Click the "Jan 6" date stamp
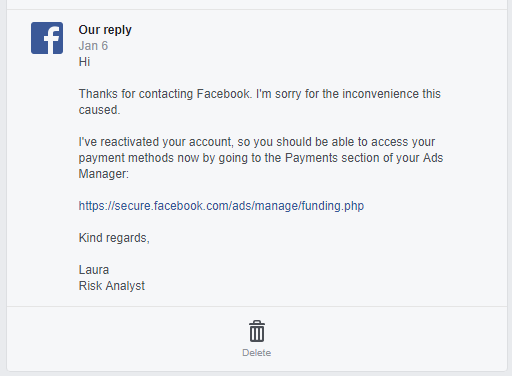 pos(93,46)
